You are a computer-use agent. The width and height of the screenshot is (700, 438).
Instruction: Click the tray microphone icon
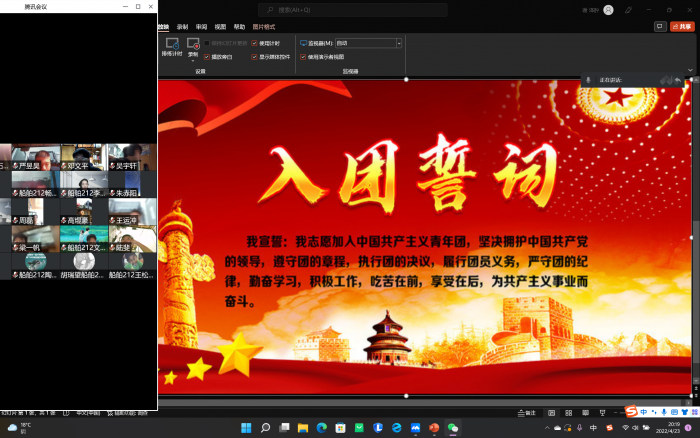(579, 428)
